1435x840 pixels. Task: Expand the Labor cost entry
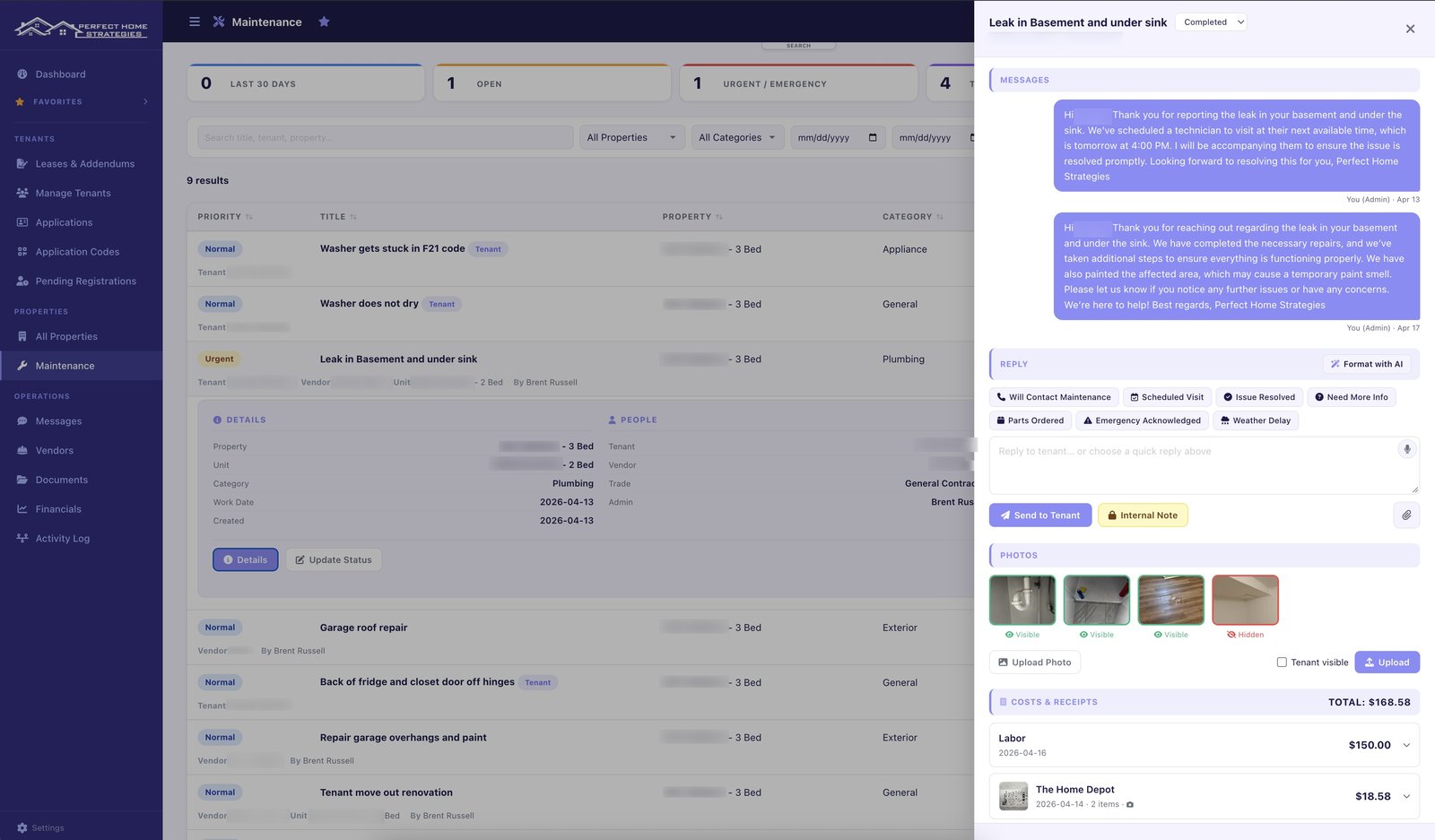1406,745
